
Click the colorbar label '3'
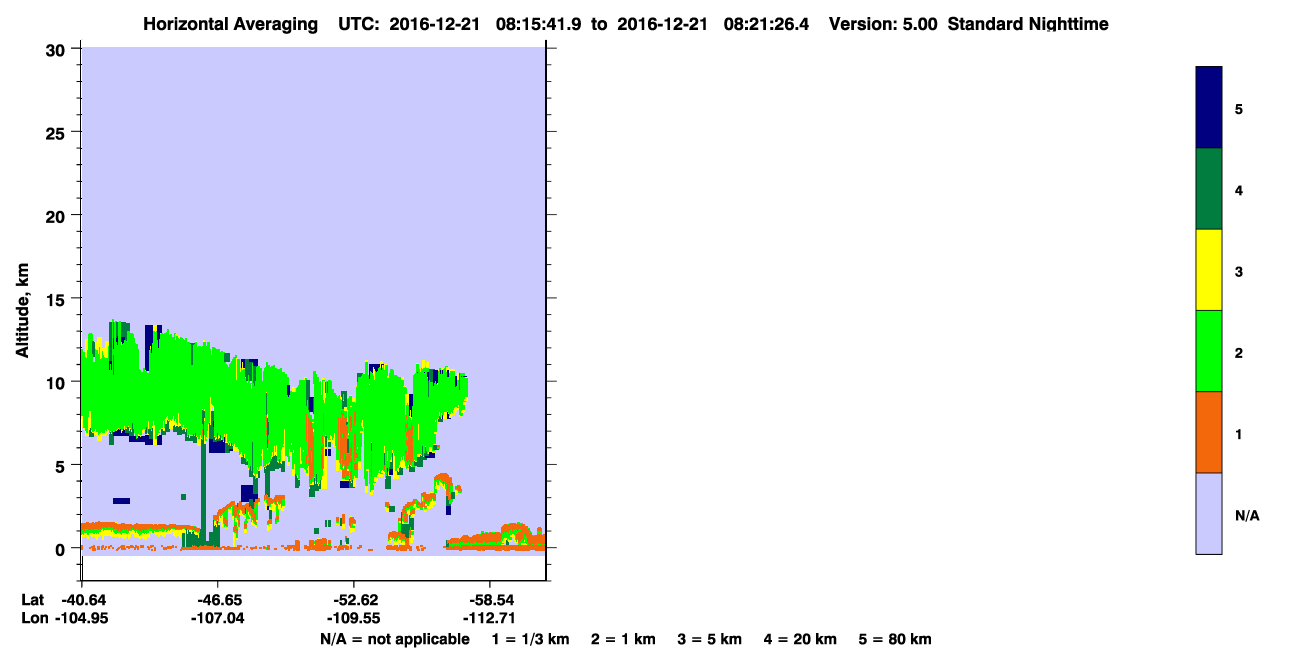[1239, 272]
